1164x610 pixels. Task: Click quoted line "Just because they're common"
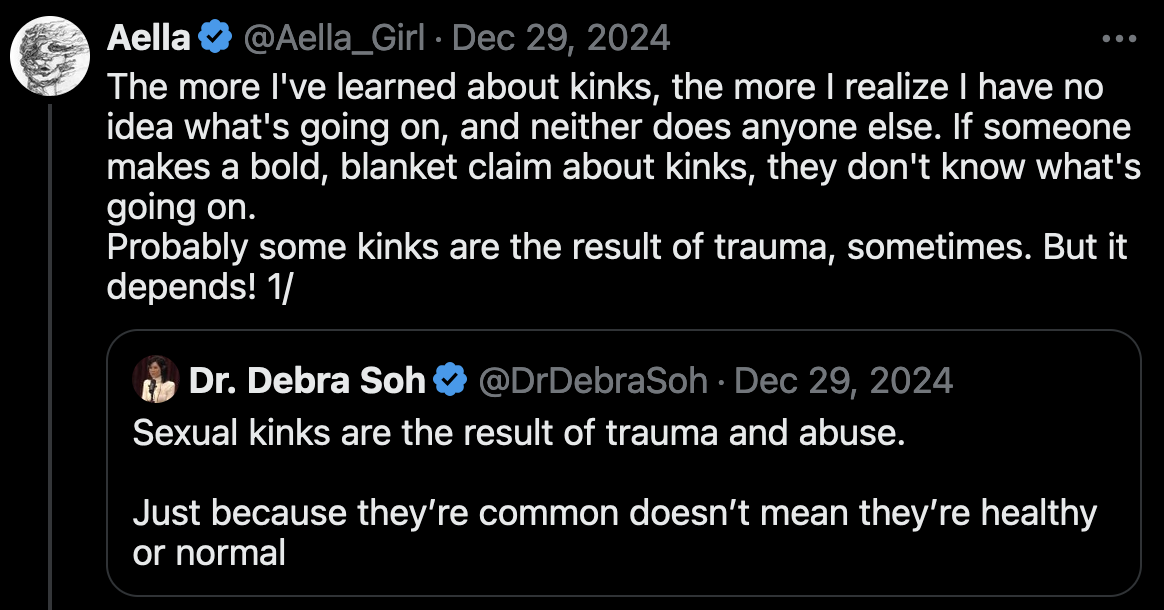click(x=614, y=514)
